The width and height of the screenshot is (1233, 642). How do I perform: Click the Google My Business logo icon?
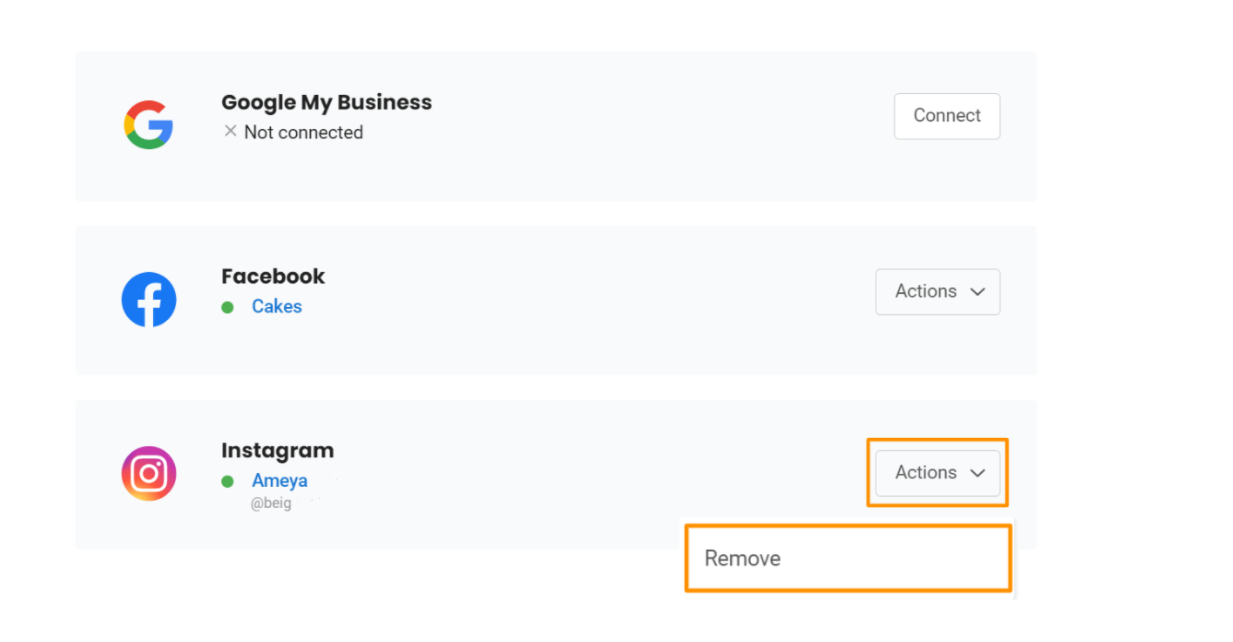(148, 125)
